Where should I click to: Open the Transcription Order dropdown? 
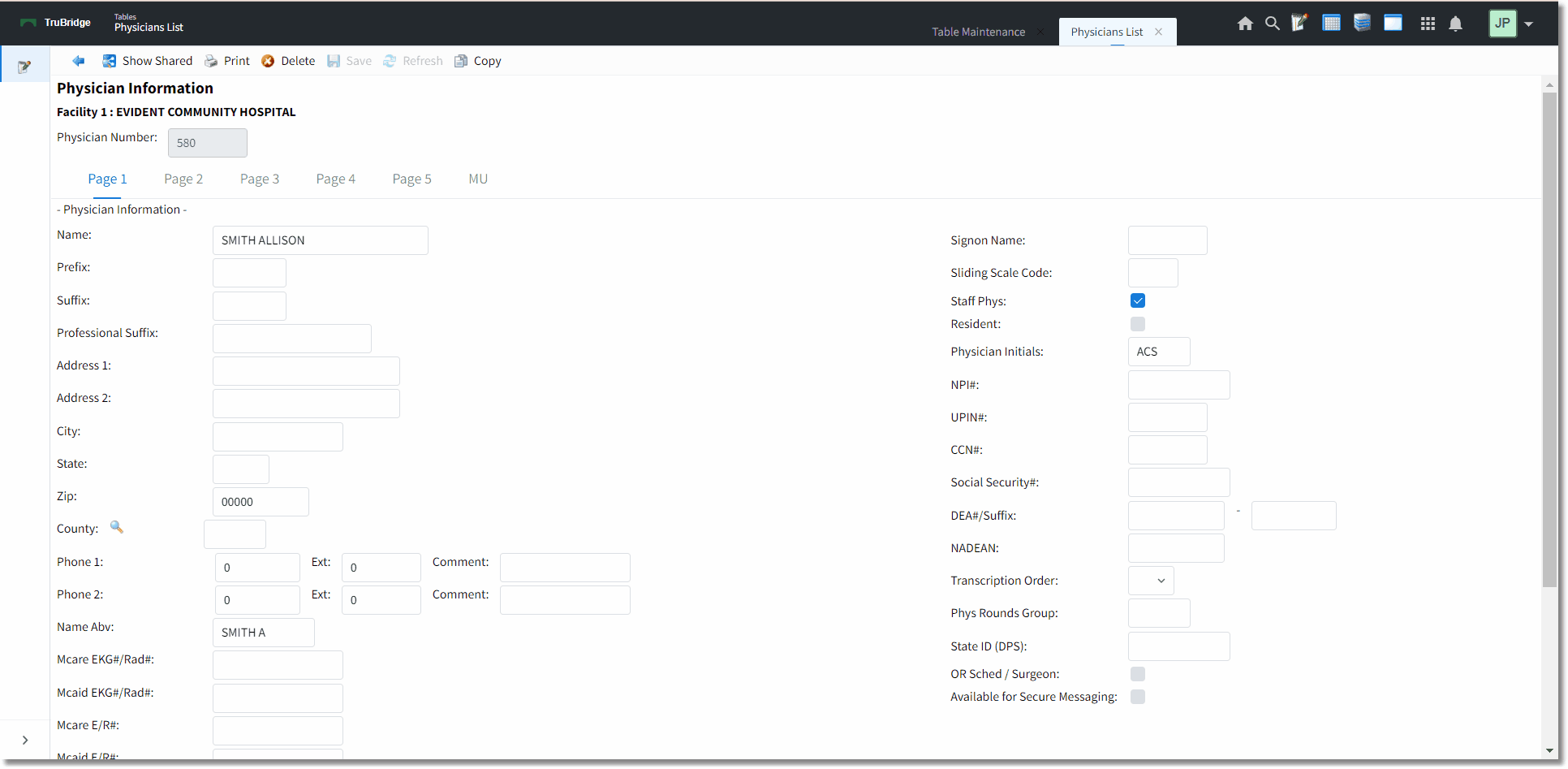click(1151, 581)
